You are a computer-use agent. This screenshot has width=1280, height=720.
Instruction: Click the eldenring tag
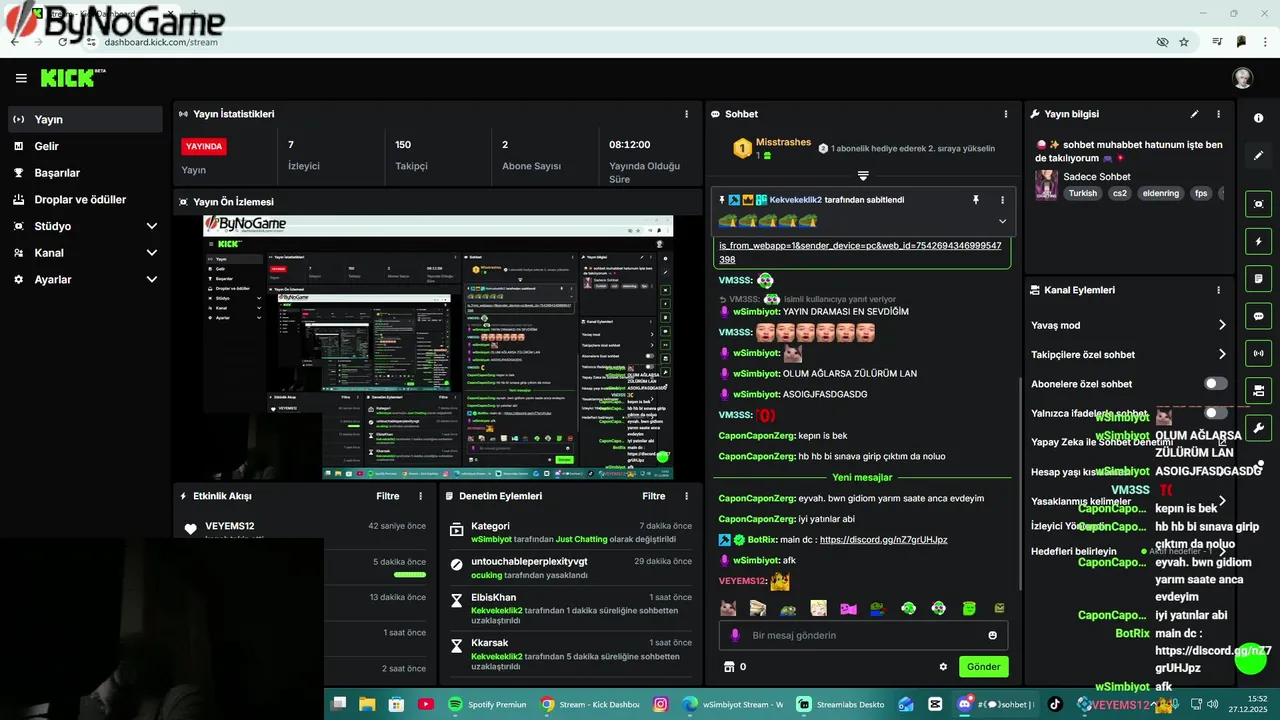(1161, 193)
